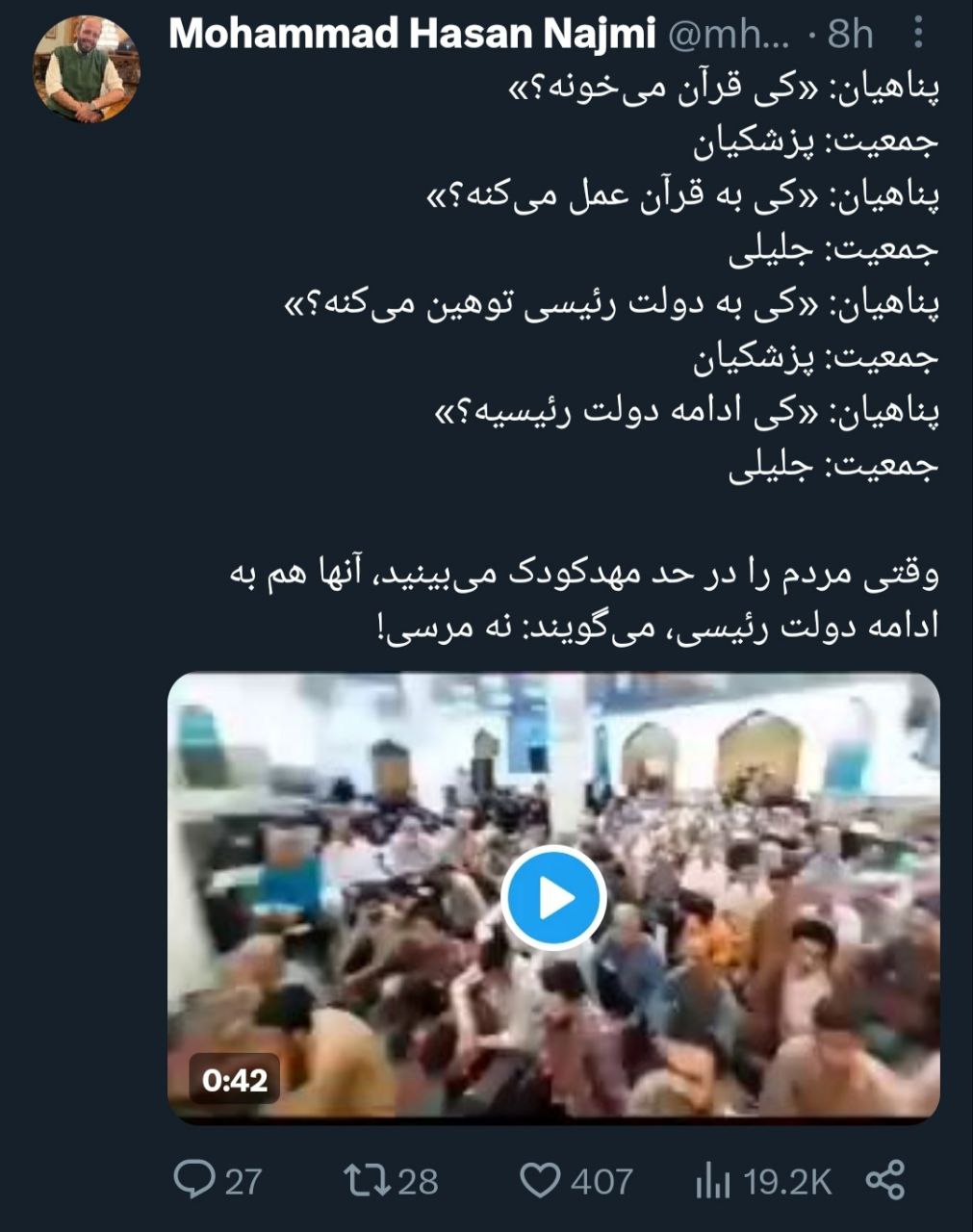973x1232 pixels.
Task: Open three-dot more options menu
Action: [918, 36]
